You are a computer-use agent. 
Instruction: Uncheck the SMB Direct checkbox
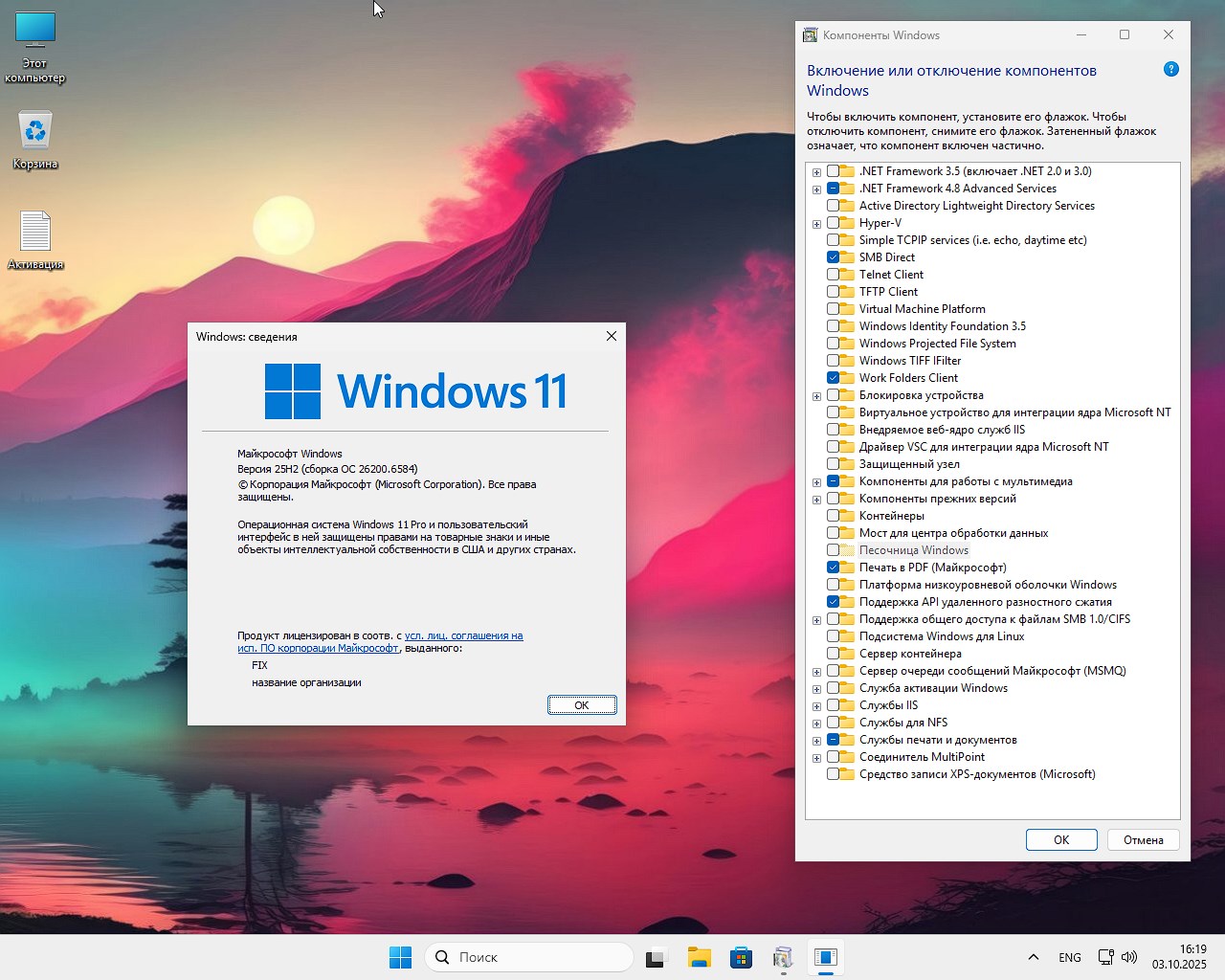833,257
